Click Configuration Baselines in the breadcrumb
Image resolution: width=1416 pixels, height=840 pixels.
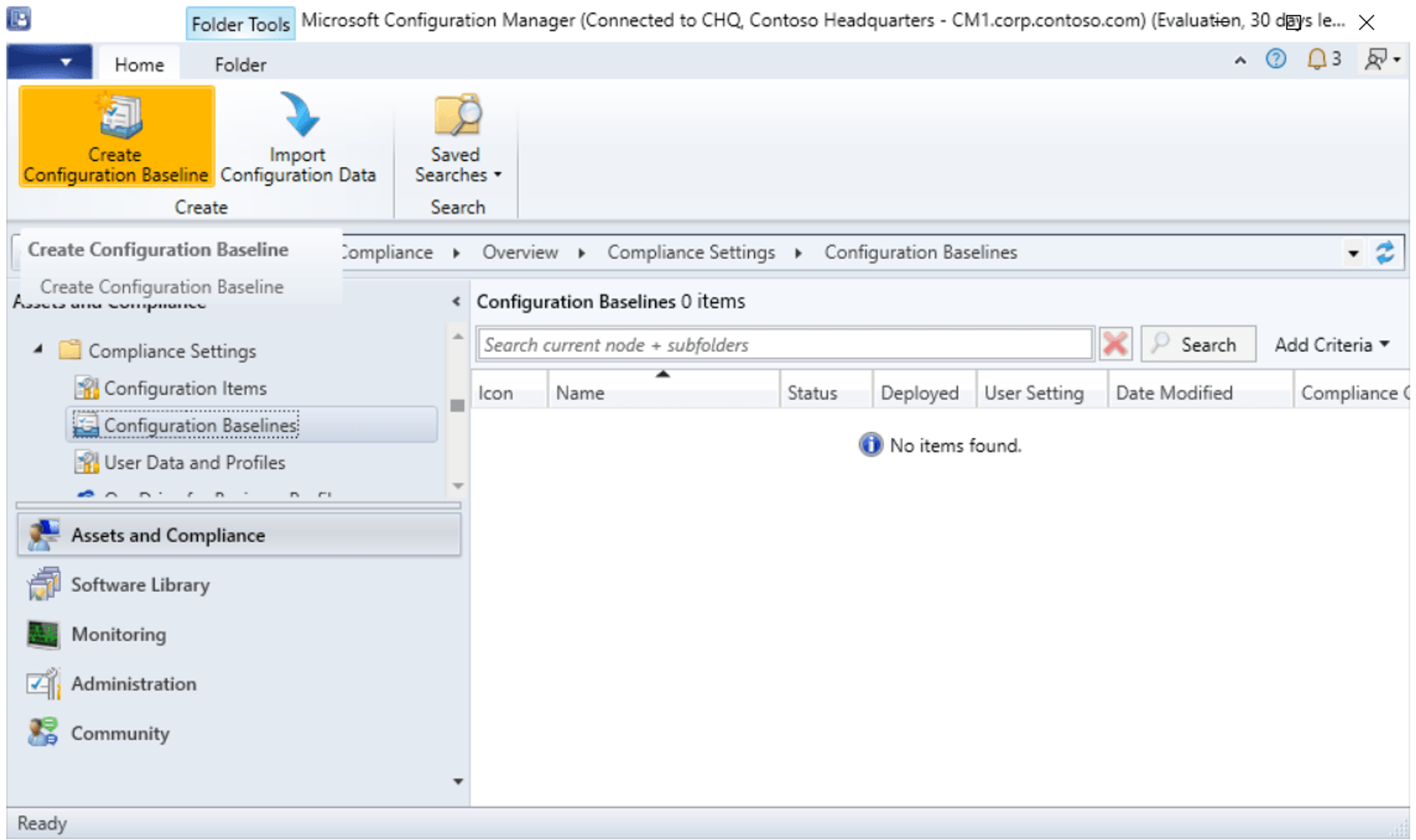tap(921, 252)
